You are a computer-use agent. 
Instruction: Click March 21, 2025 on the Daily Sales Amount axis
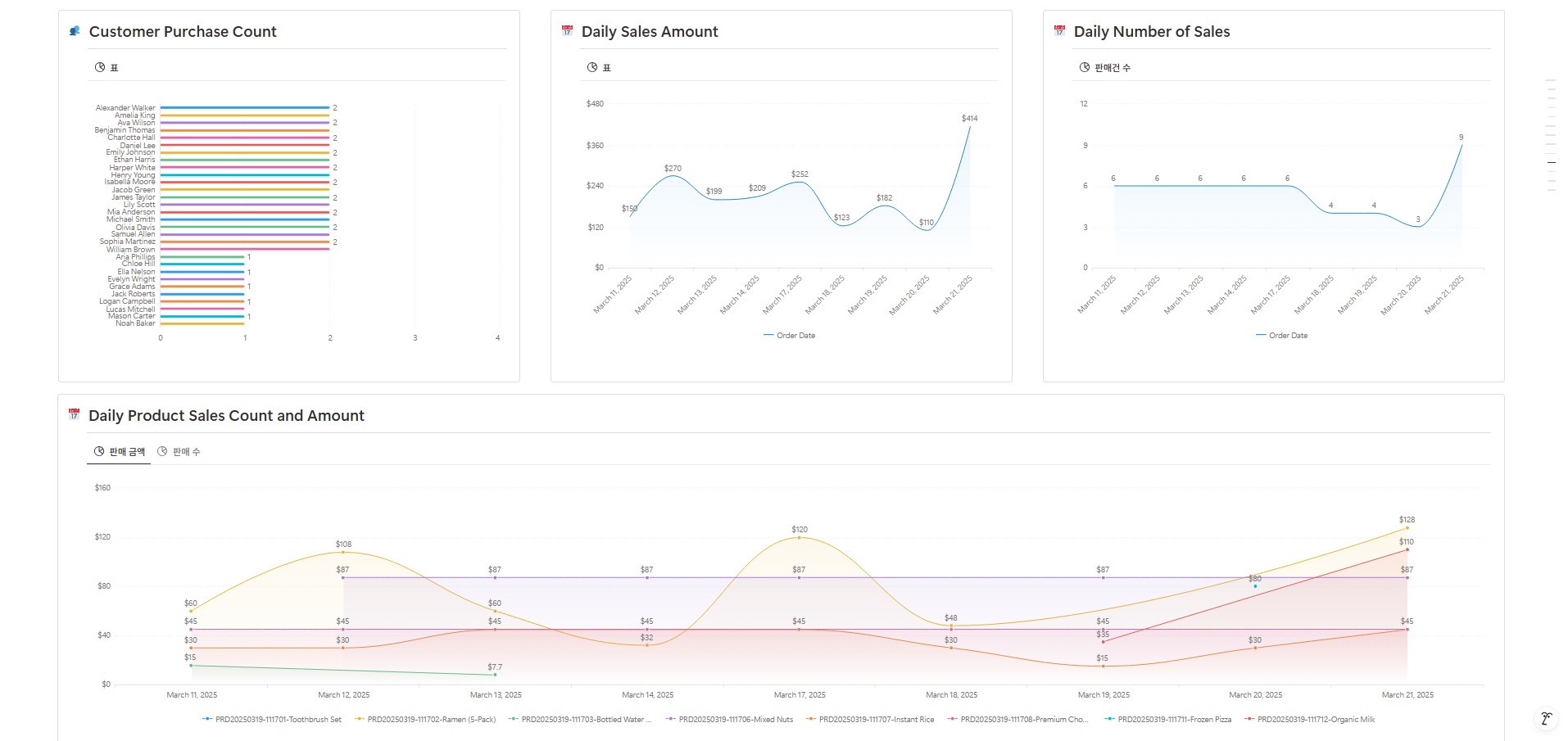(x=953, y=295)
